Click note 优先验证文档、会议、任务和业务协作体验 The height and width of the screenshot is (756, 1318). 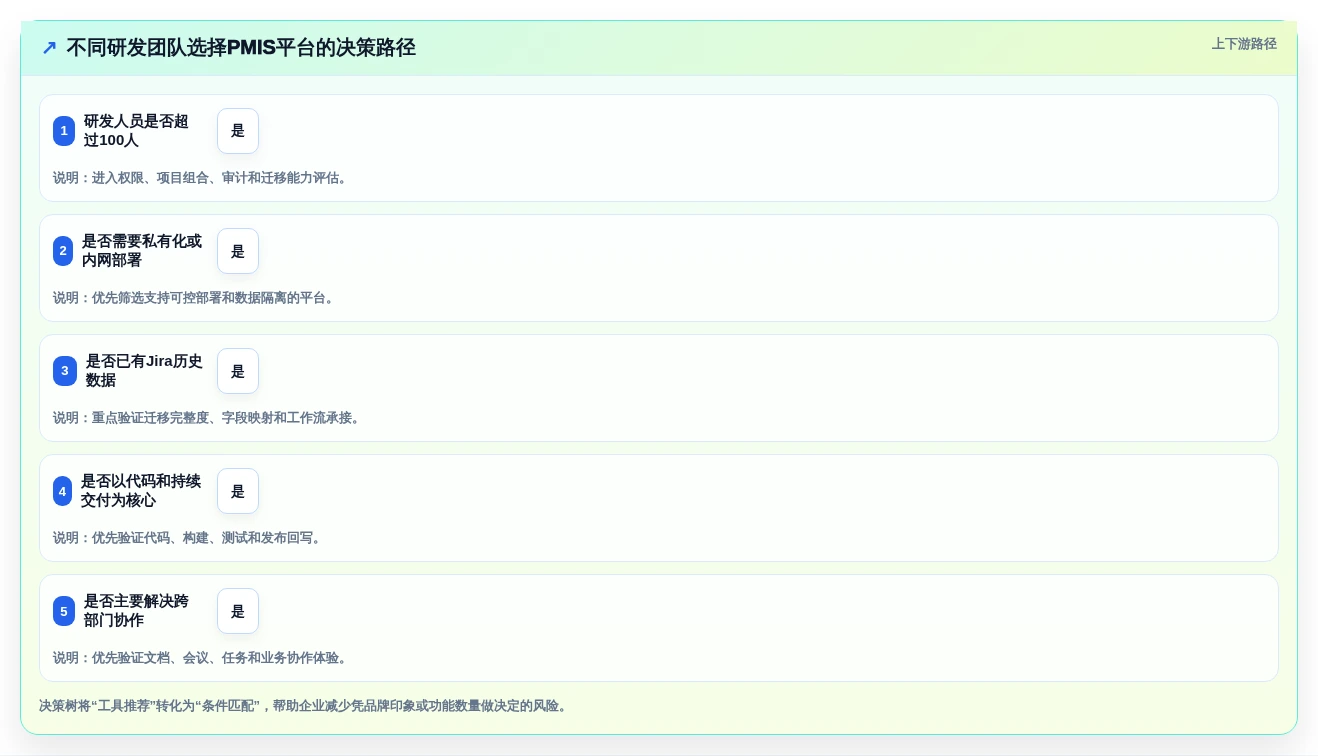[x=201, y=658]
